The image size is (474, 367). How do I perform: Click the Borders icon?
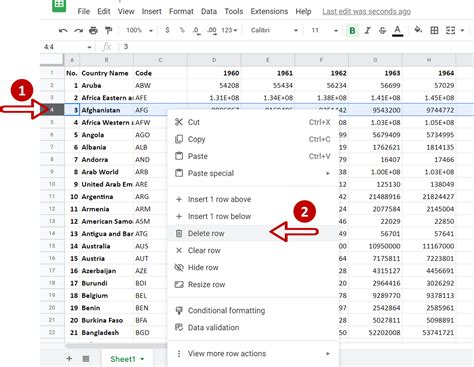434,31
